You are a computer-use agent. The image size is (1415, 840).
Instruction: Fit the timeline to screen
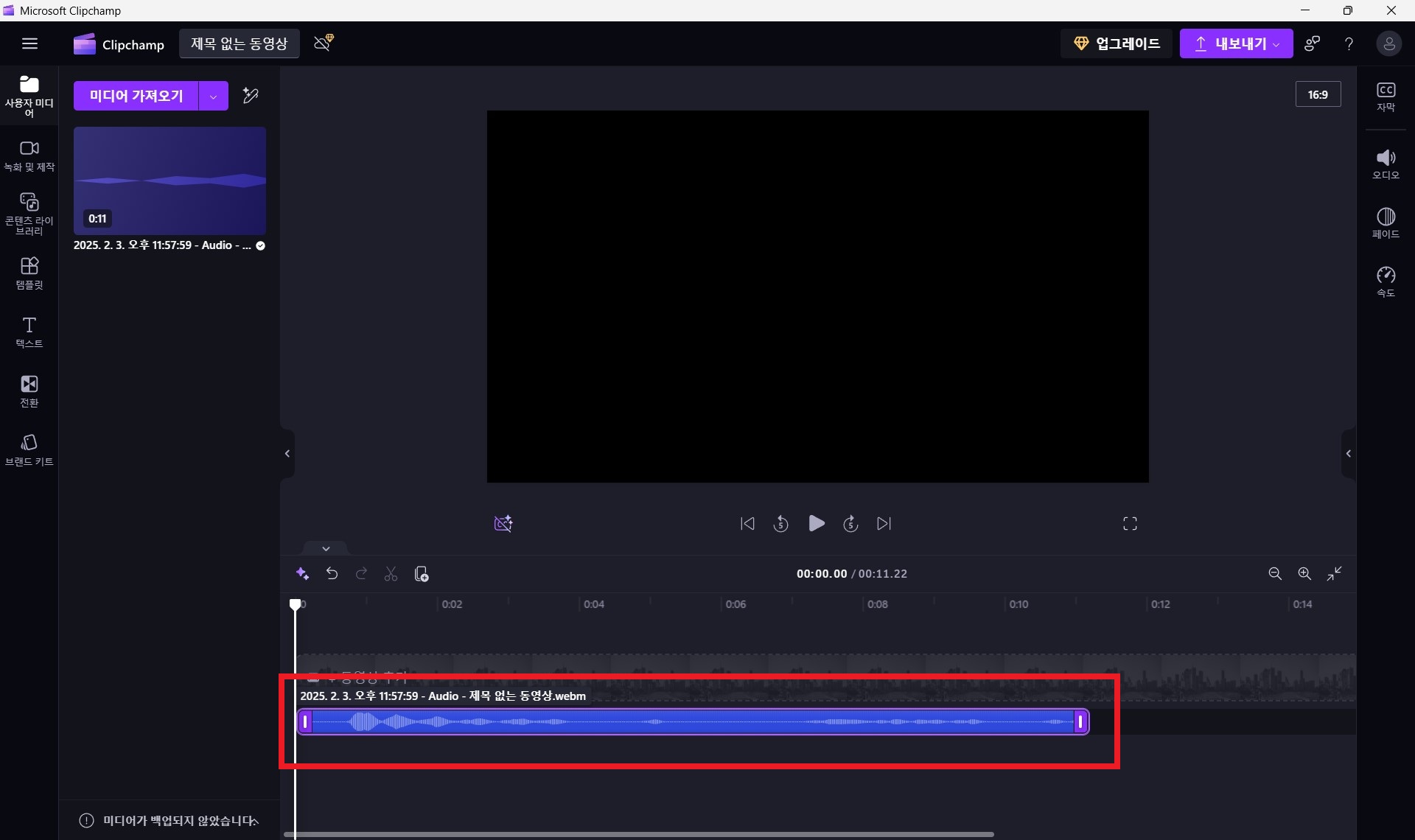(1335, 574)
